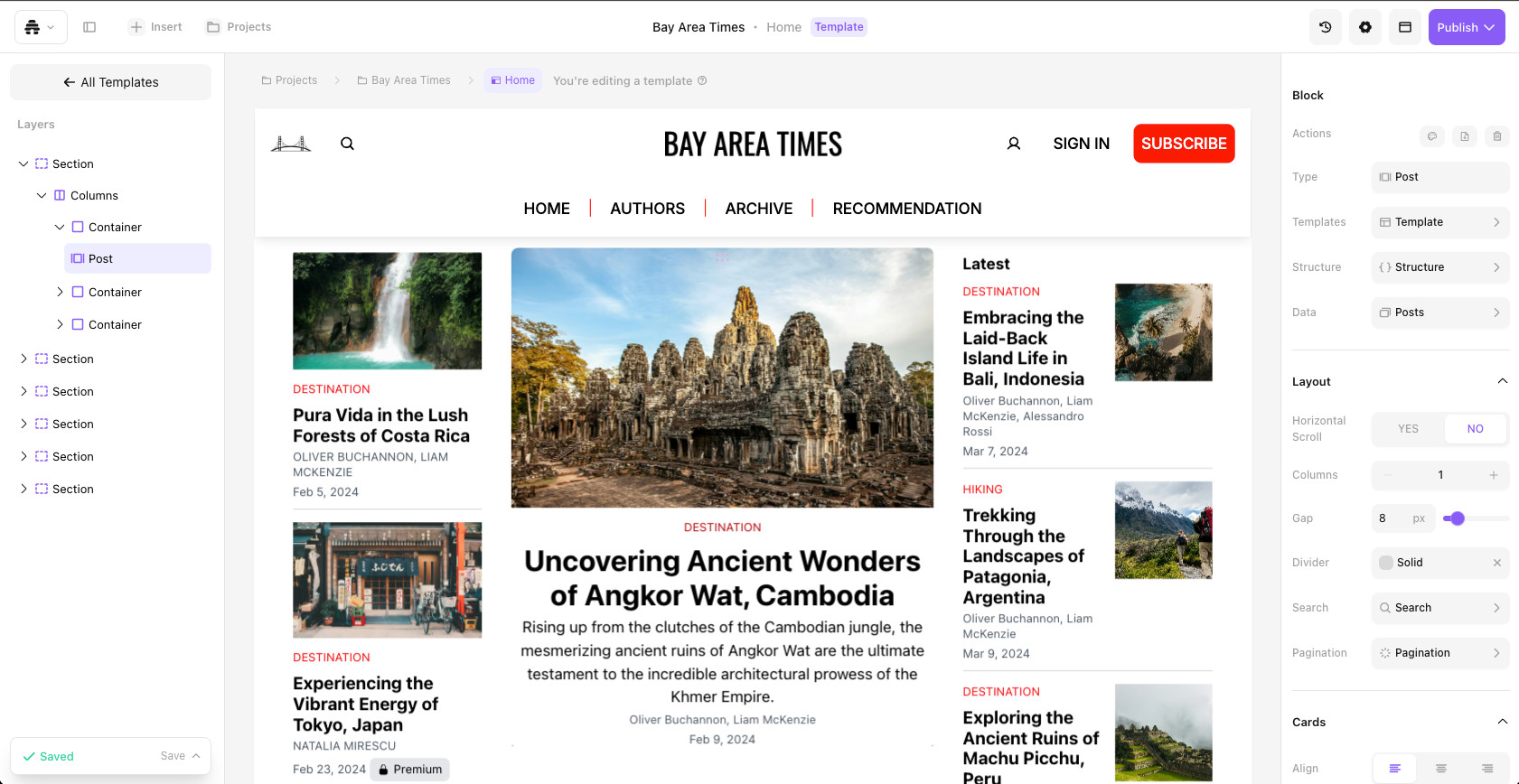The height and width of the screenshot is (784, 1519).
Task: Clear the Solid divider with X icon
Action: 1497,563
